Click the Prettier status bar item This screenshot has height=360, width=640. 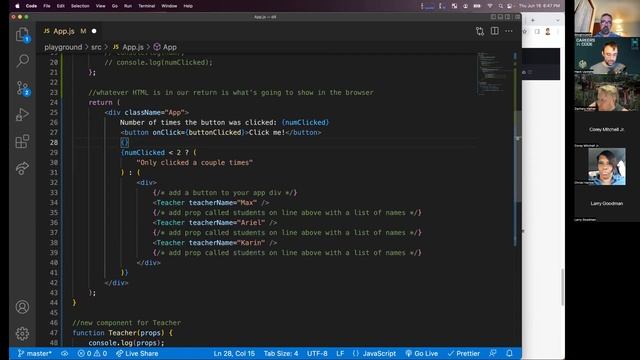[x=464, y=353]
